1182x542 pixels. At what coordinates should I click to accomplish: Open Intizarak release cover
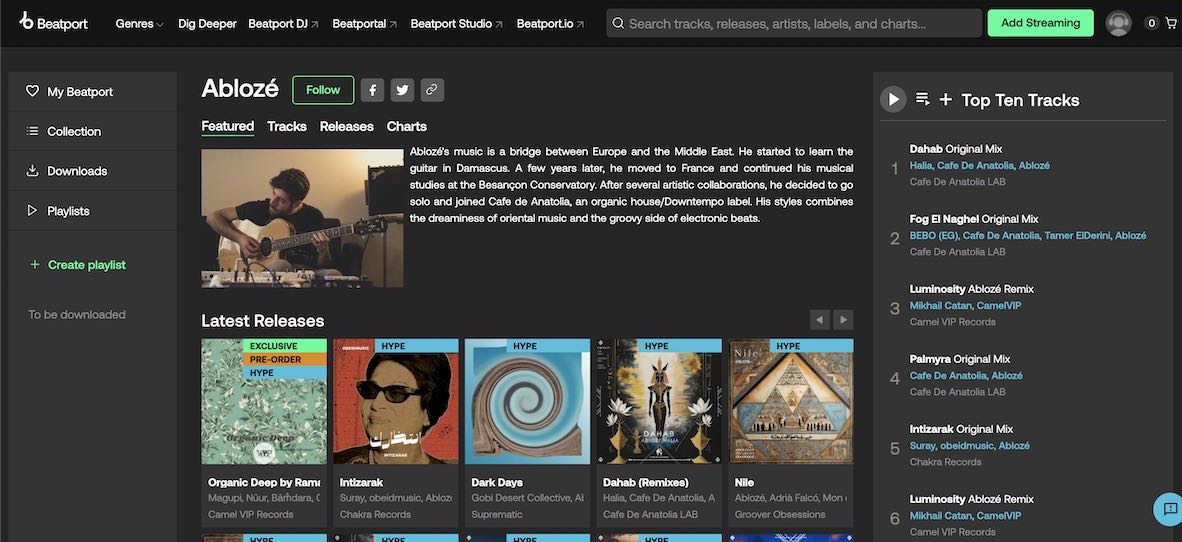pyautogui.click(x=396, y=401)
